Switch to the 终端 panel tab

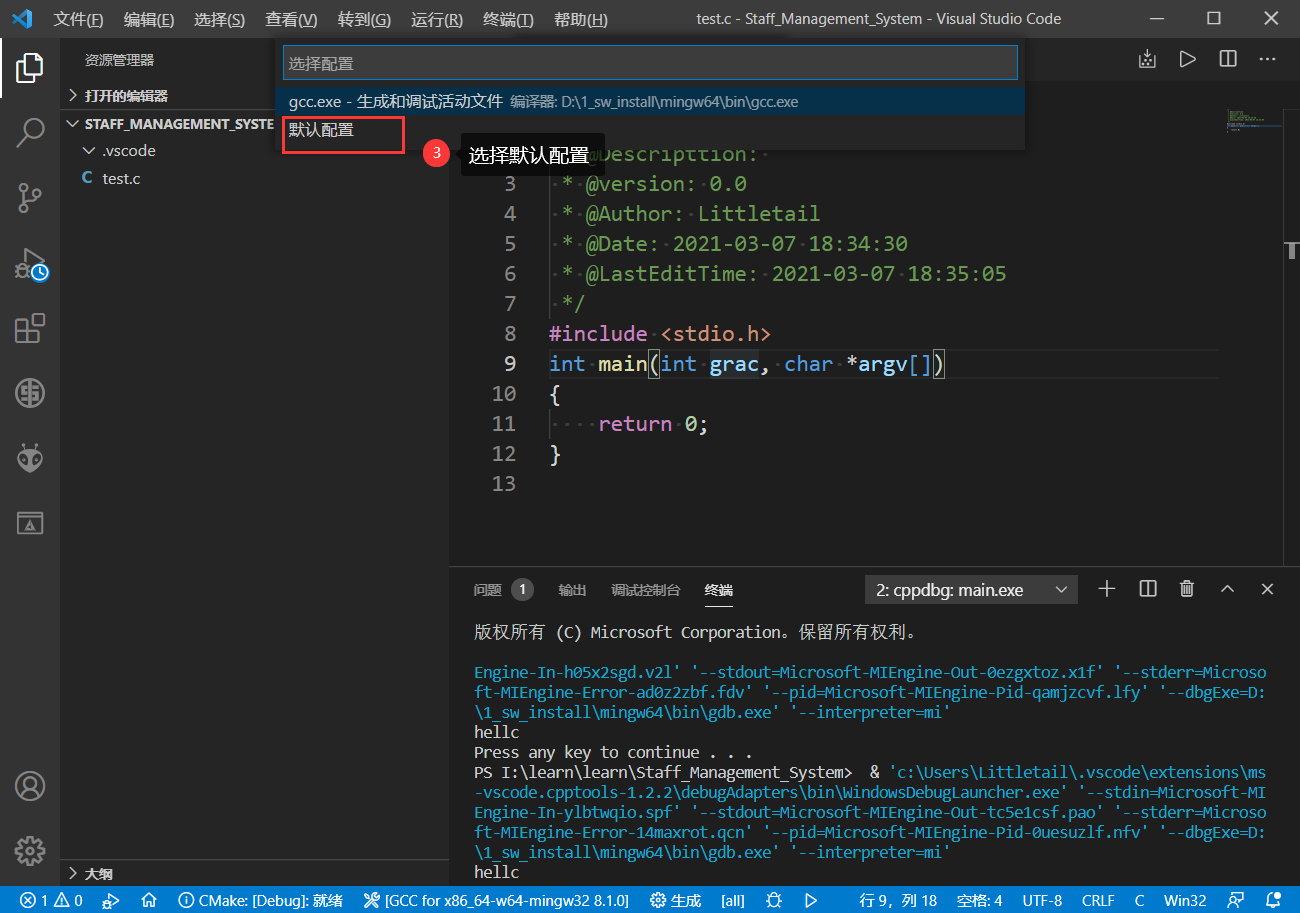click(718, 590)
